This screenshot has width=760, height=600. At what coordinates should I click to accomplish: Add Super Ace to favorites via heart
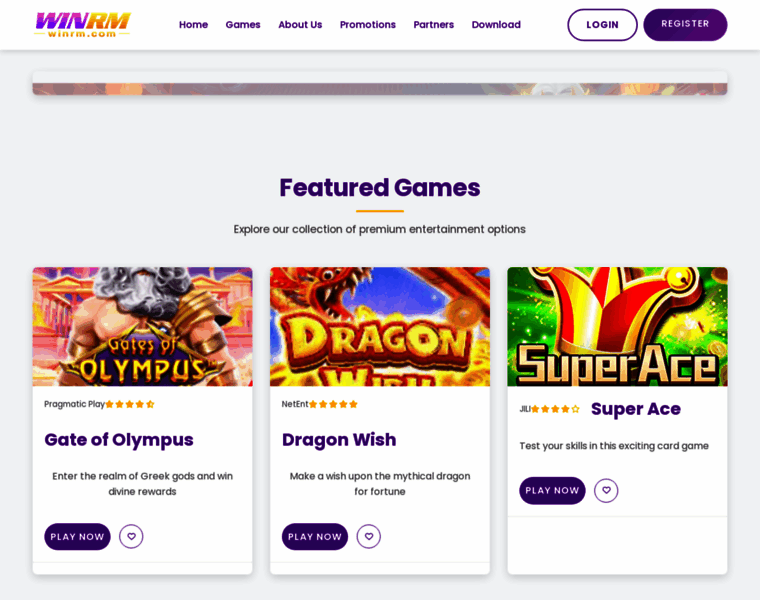click(x=606, y=490)
